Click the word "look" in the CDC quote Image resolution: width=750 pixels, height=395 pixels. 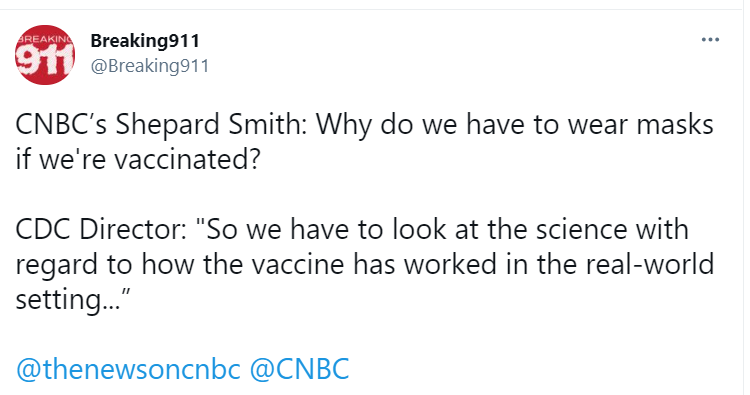(419, 229)
